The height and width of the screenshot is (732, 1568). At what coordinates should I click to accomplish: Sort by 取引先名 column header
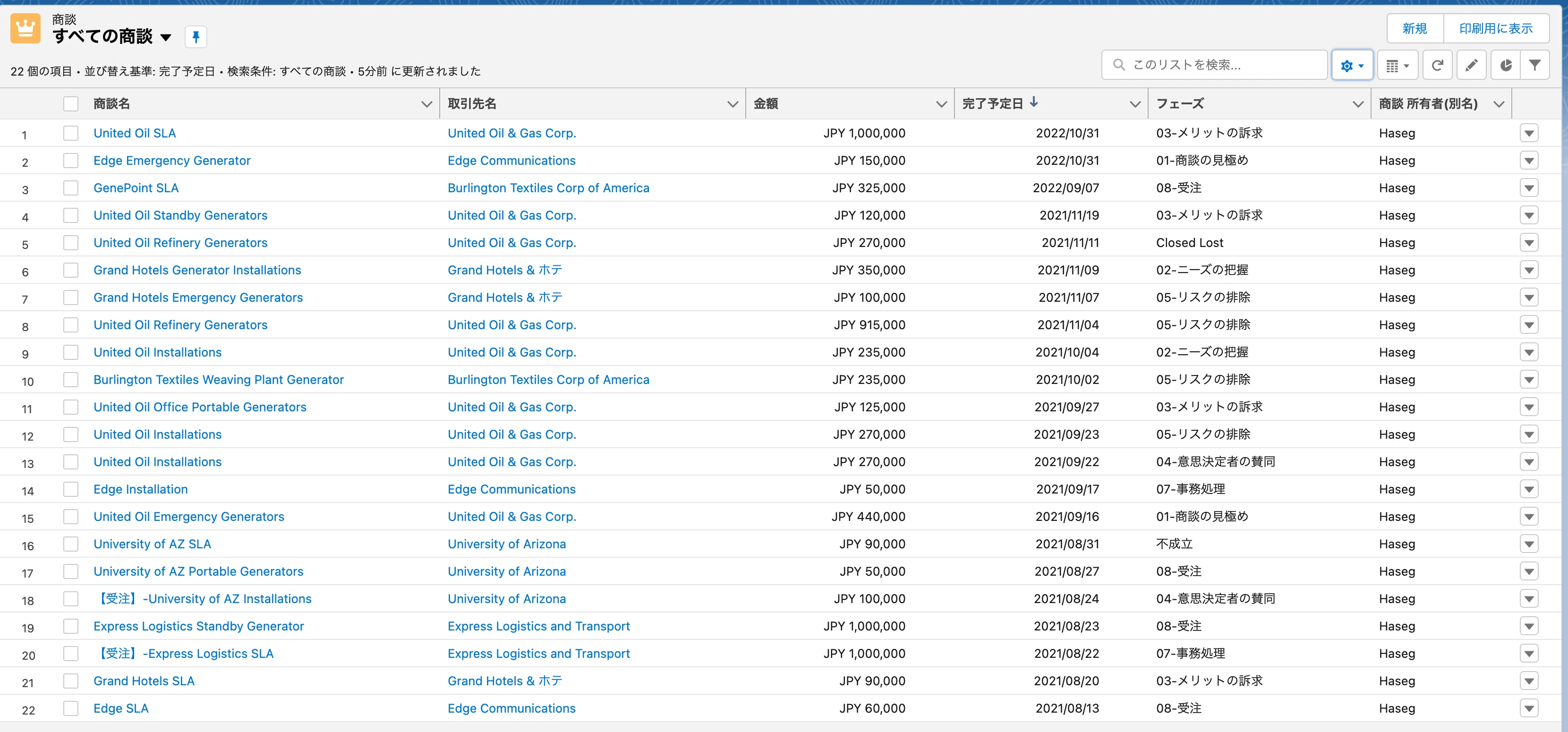(472, 104)
